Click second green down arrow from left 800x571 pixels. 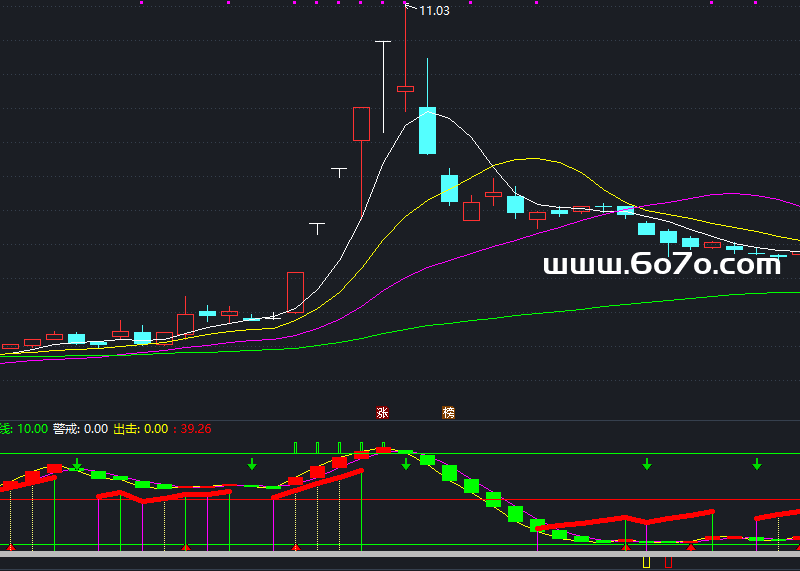pyautogui.click(x=252, y=464)
